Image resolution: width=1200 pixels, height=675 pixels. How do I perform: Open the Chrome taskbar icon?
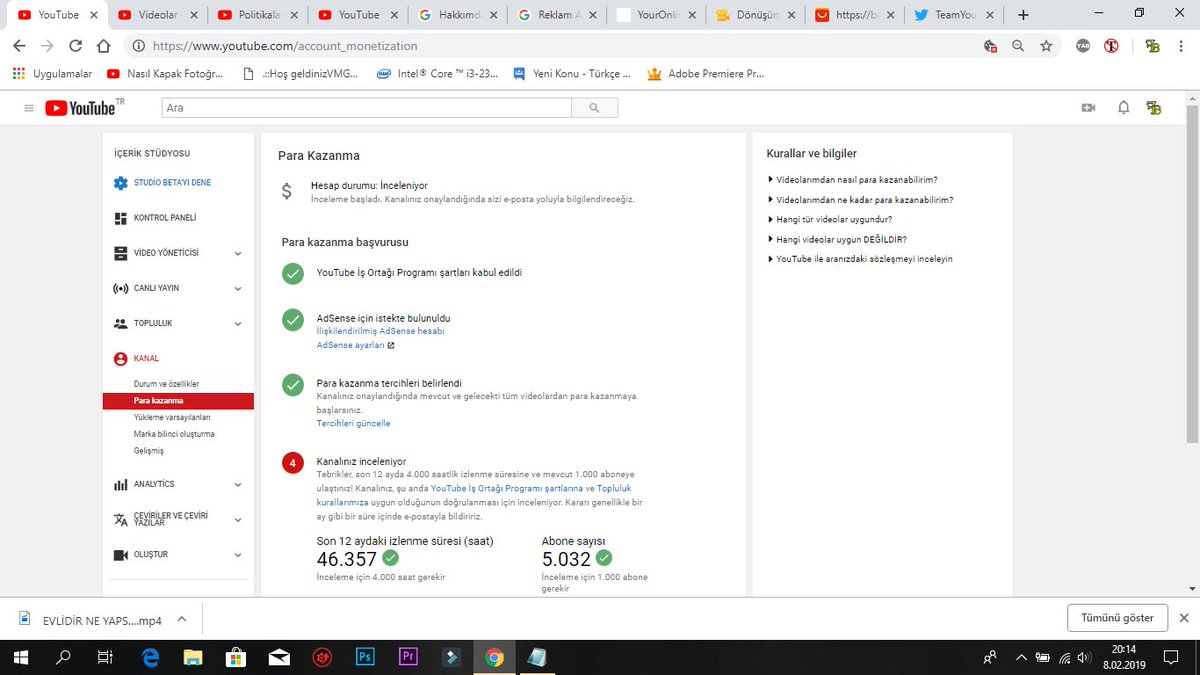tap(494, 657)
